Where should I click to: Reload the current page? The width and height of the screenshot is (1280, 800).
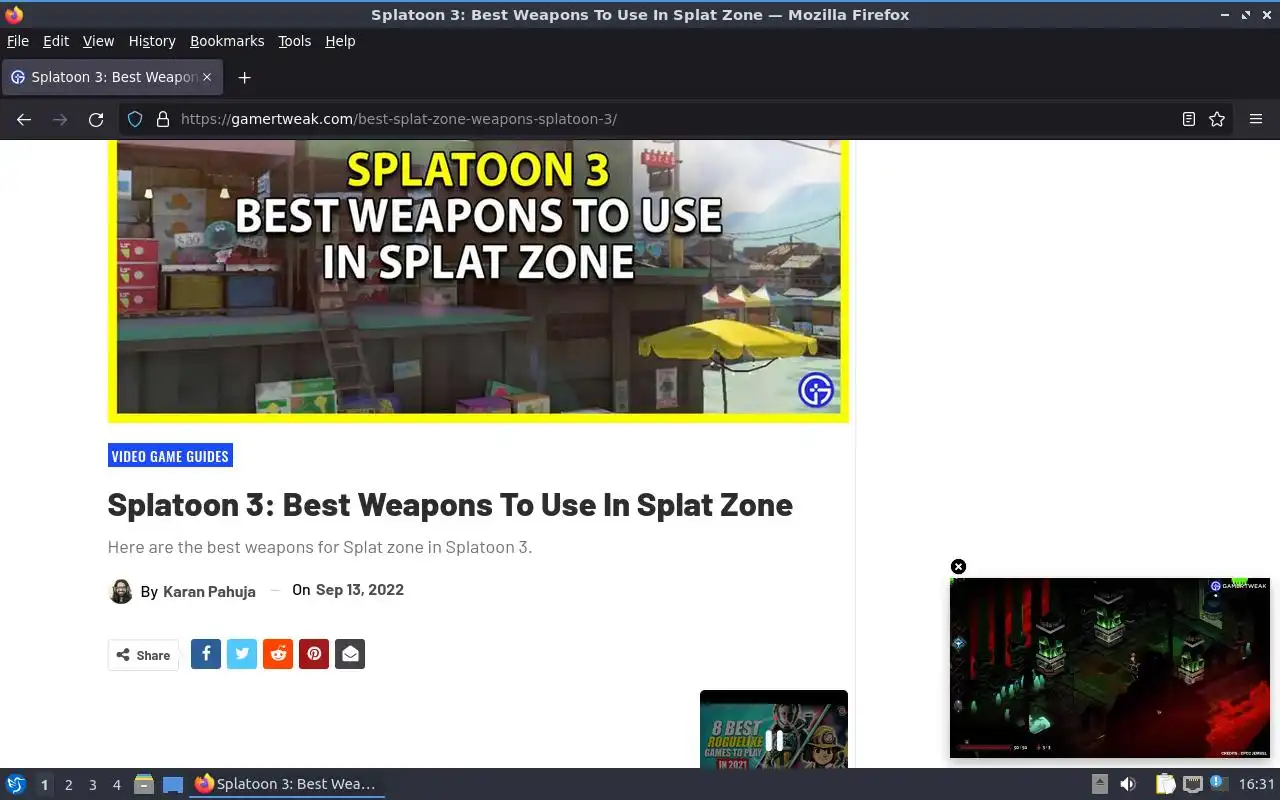click(x=96, y=119)
